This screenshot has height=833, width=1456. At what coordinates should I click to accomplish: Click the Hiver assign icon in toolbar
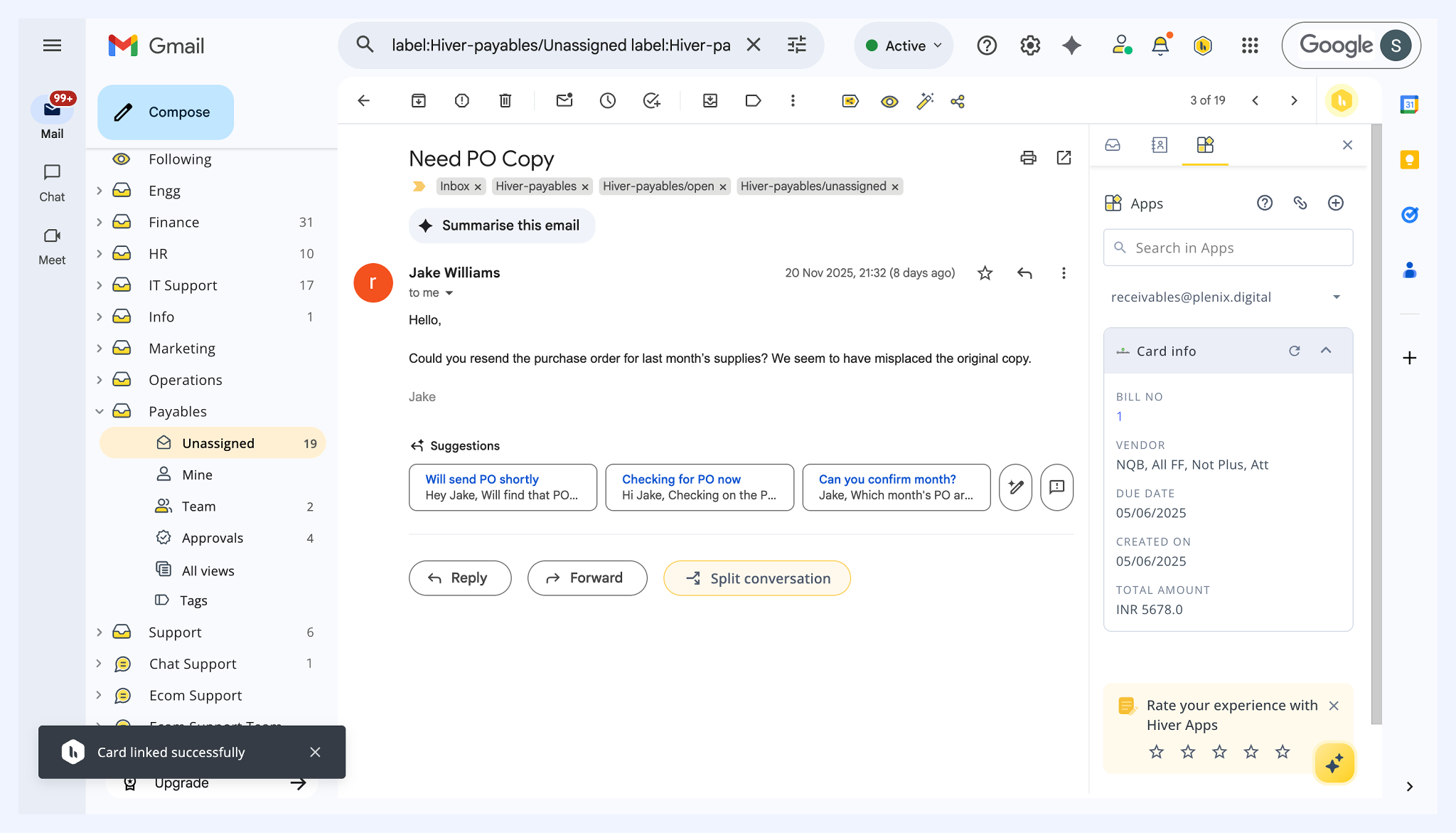[850, 101]
